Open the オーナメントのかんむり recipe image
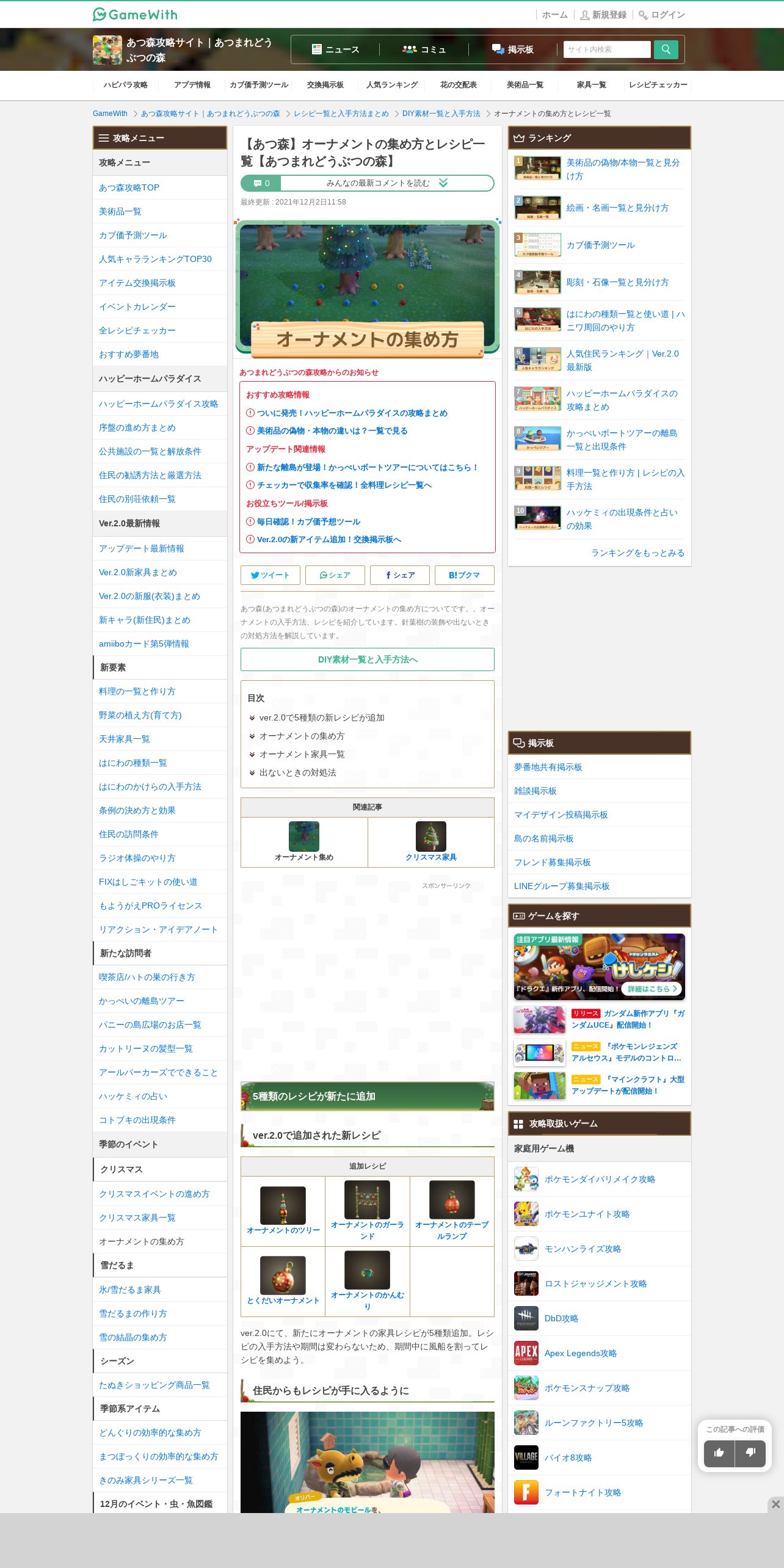Image resolution: width=784 pixels, height=1568 pixels. tap(367, 1270)
